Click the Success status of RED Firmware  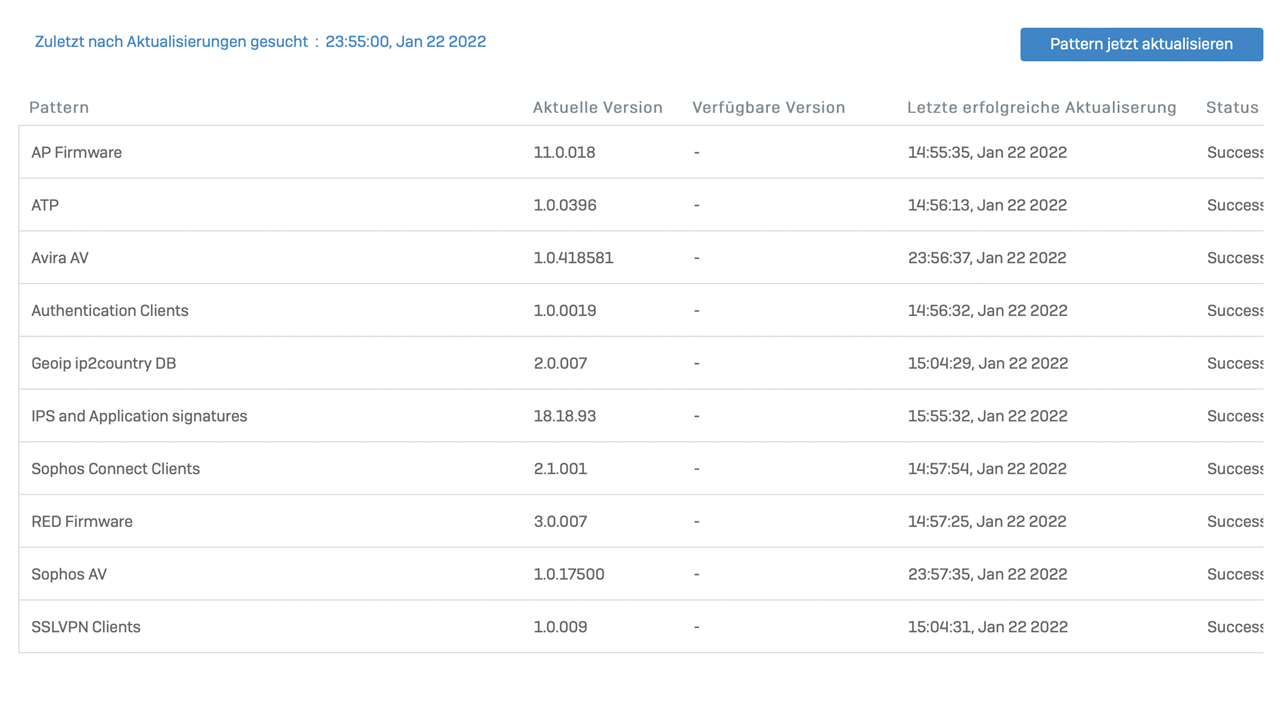(x=1235, y=522)
